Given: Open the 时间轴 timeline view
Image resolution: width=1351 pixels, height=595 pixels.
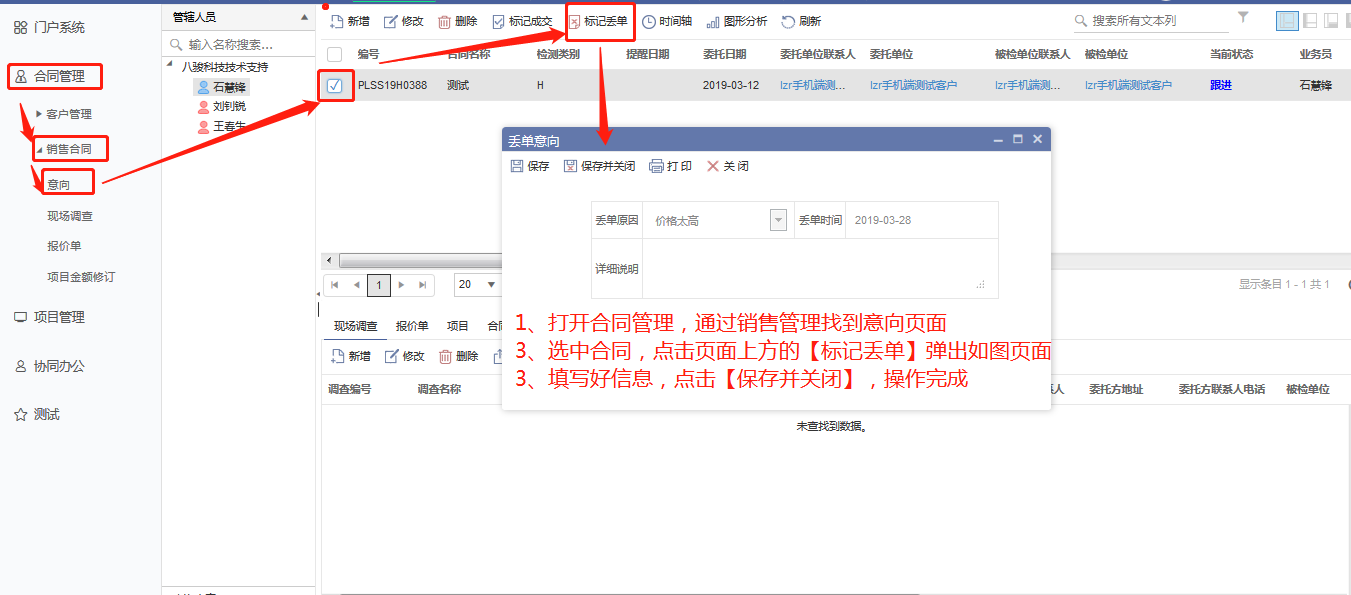Looking at the screenshot, I should (x=649, y=21).
